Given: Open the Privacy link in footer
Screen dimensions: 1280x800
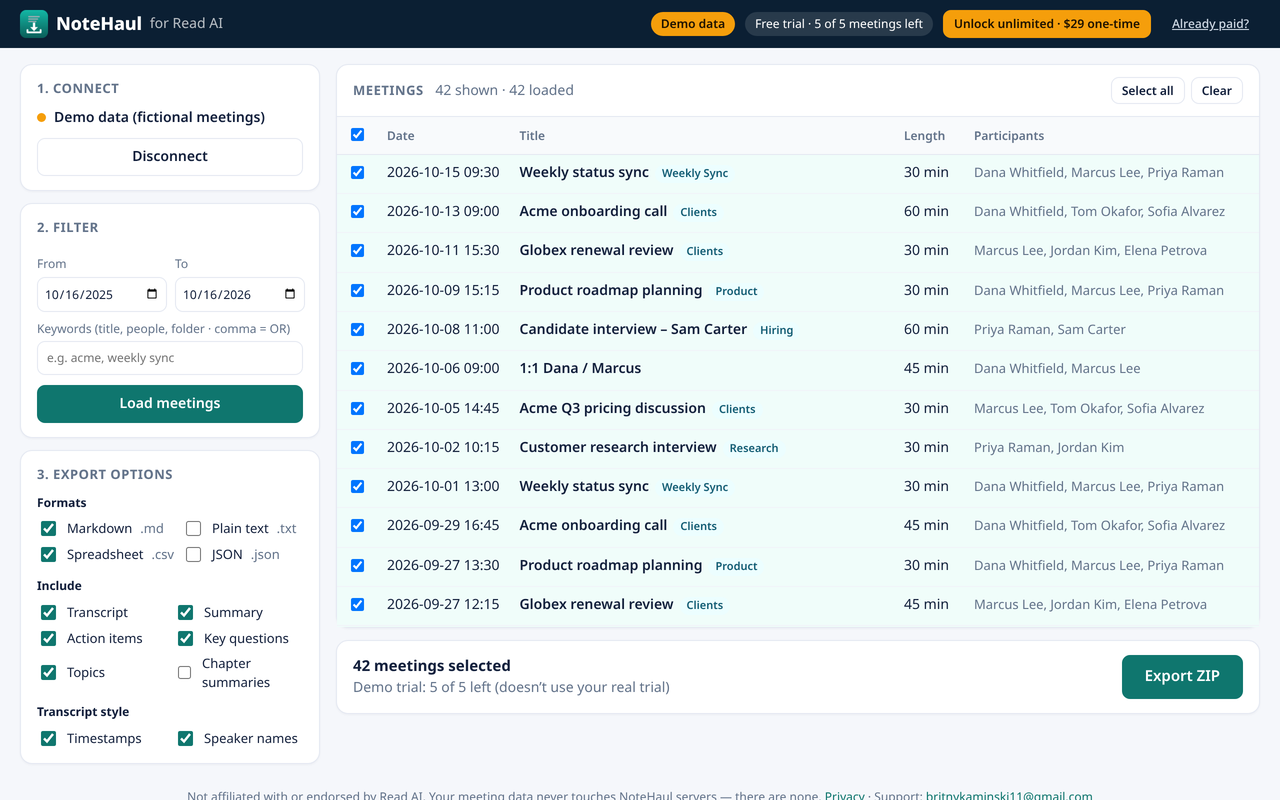Looking at the screenshot, I should click(x=845, y=796).
